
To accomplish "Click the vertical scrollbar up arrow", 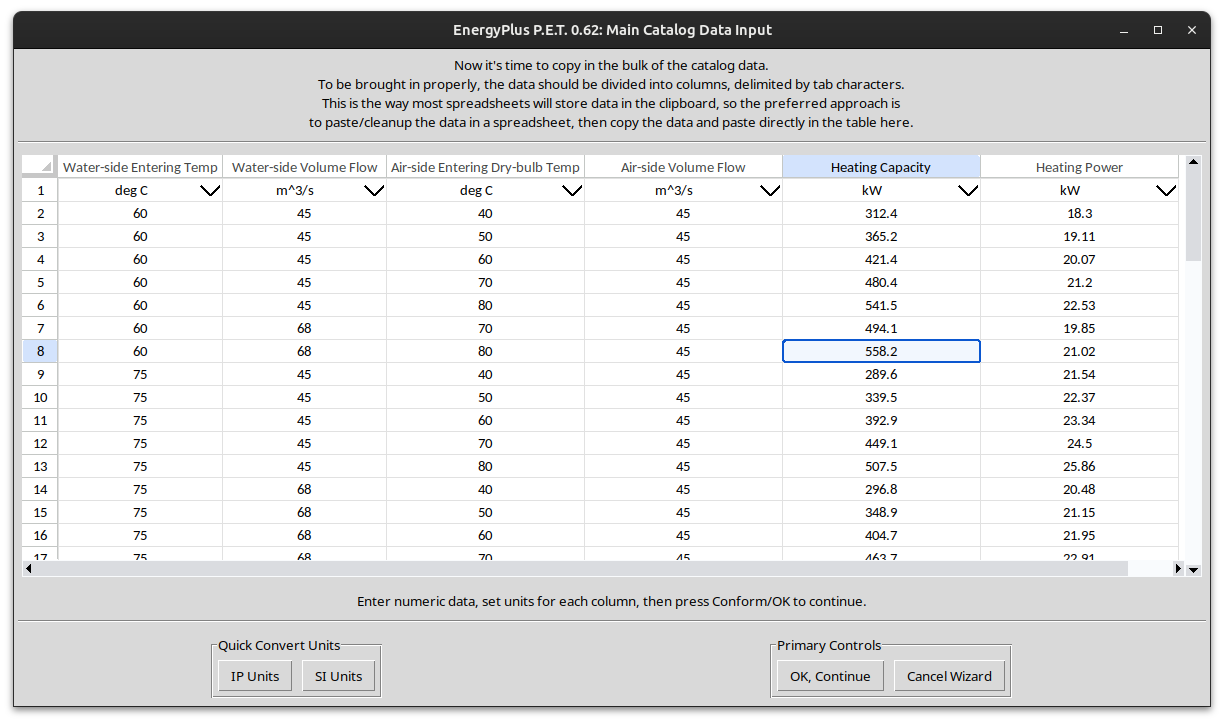I will (1192, 162).
